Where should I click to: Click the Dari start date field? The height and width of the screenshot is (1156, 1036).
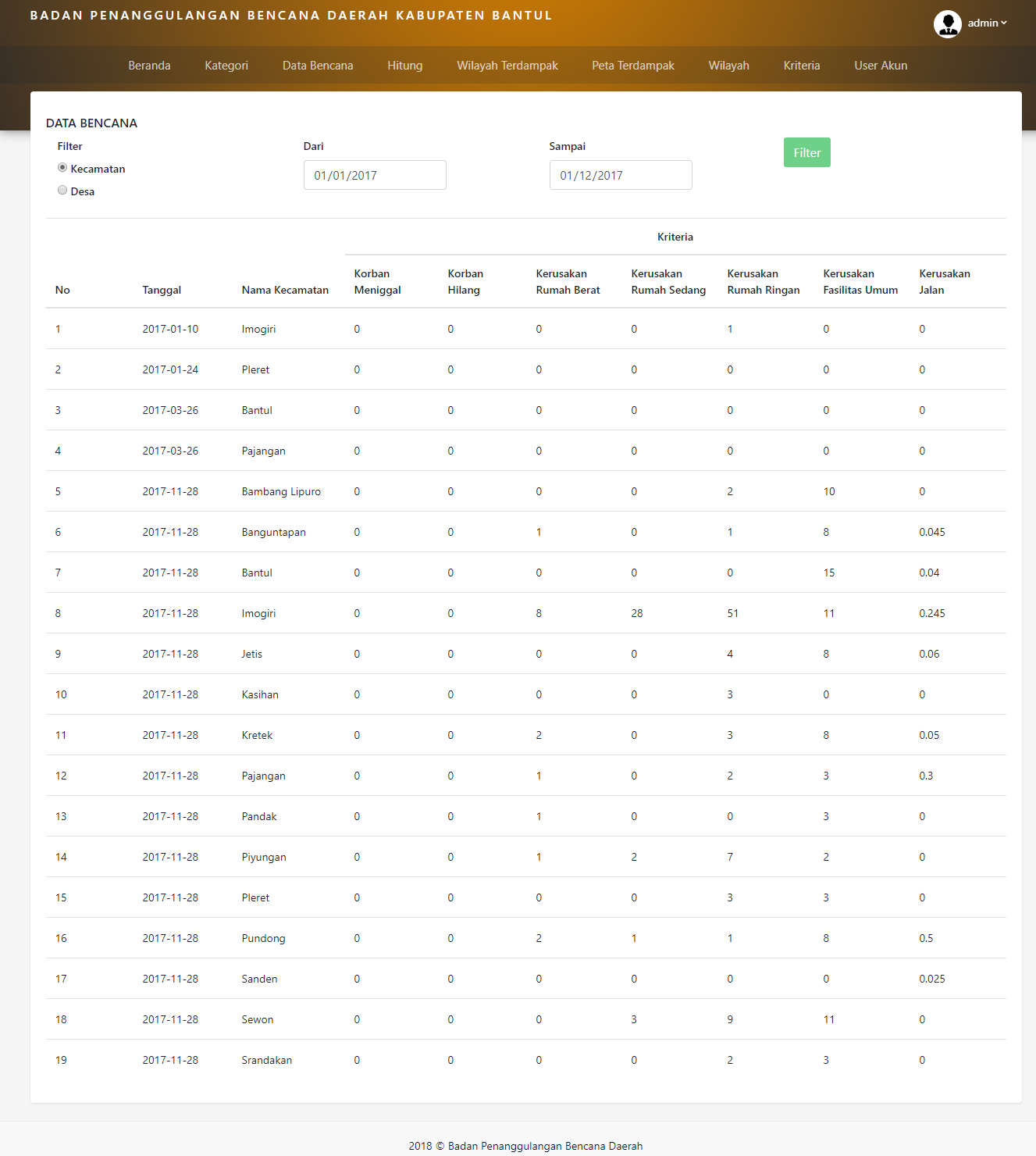tap(375, 175)
